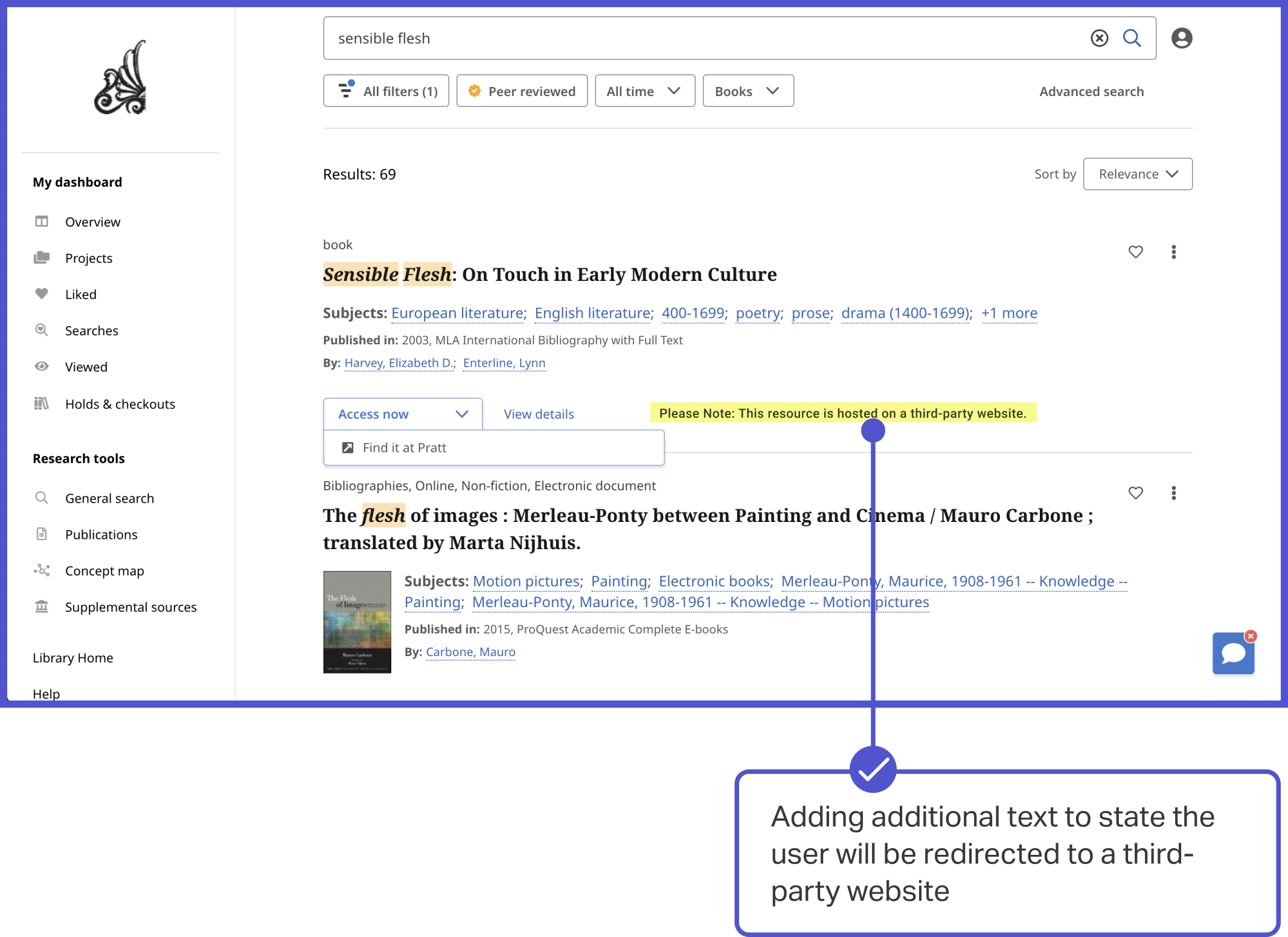This screenshot has height=937, width=1288.
Task: Click the library logo at top left
Action: (x=121, y=77)
